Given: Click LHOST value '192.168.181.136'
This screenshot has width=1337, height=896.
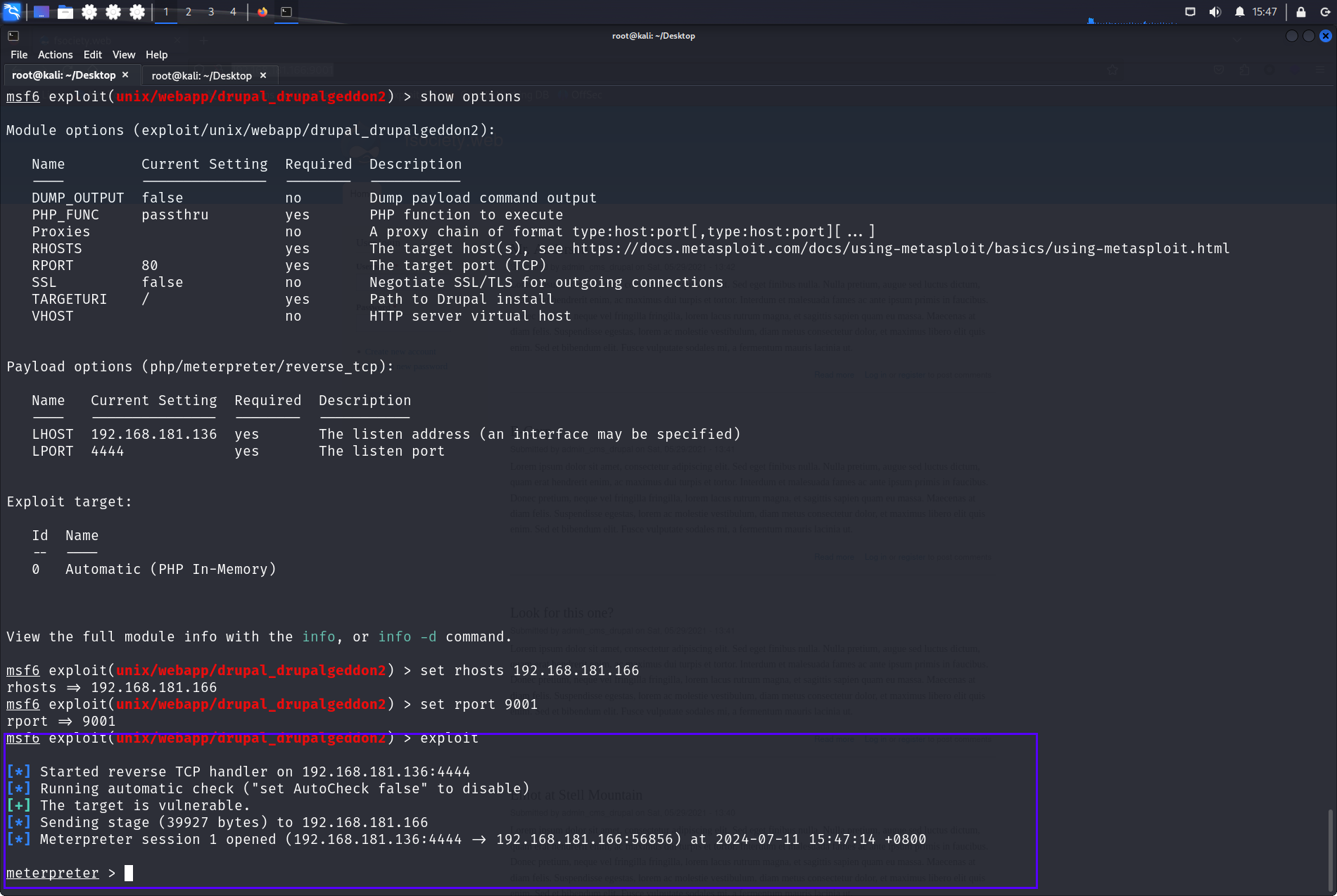Looking at the screenshot, I should (154, 435).
